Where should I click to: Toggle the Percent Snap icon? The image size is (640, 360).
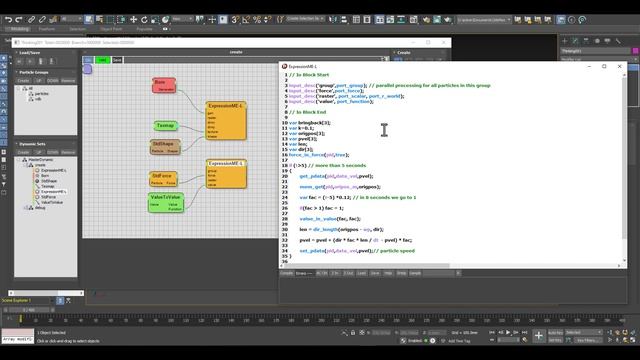click(x=257, y=19)
